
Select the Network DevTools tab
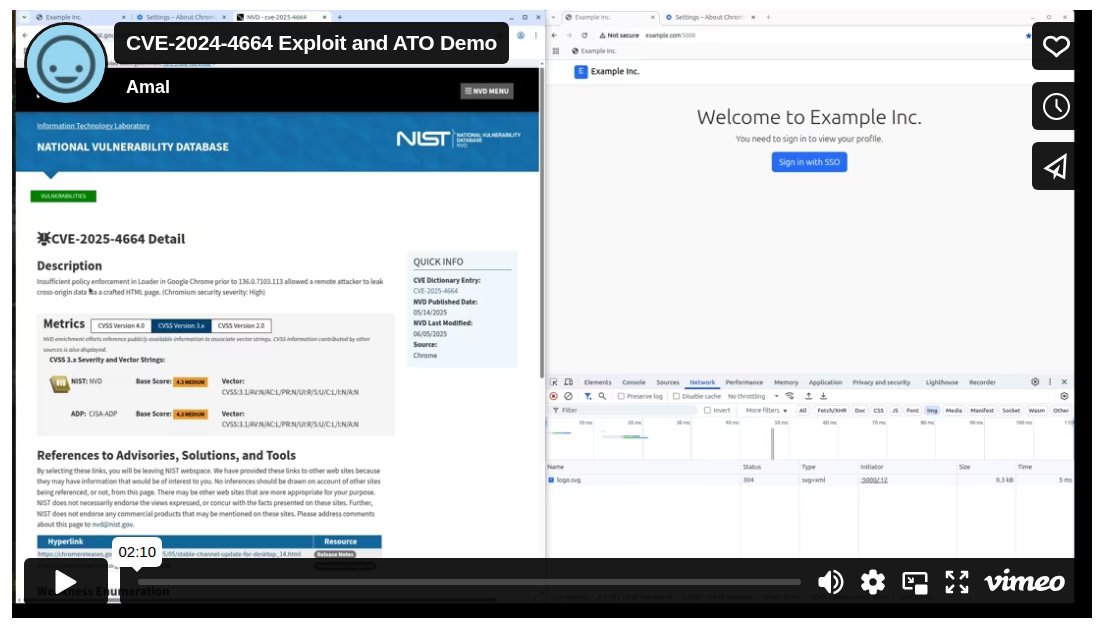tap(702, 382)
